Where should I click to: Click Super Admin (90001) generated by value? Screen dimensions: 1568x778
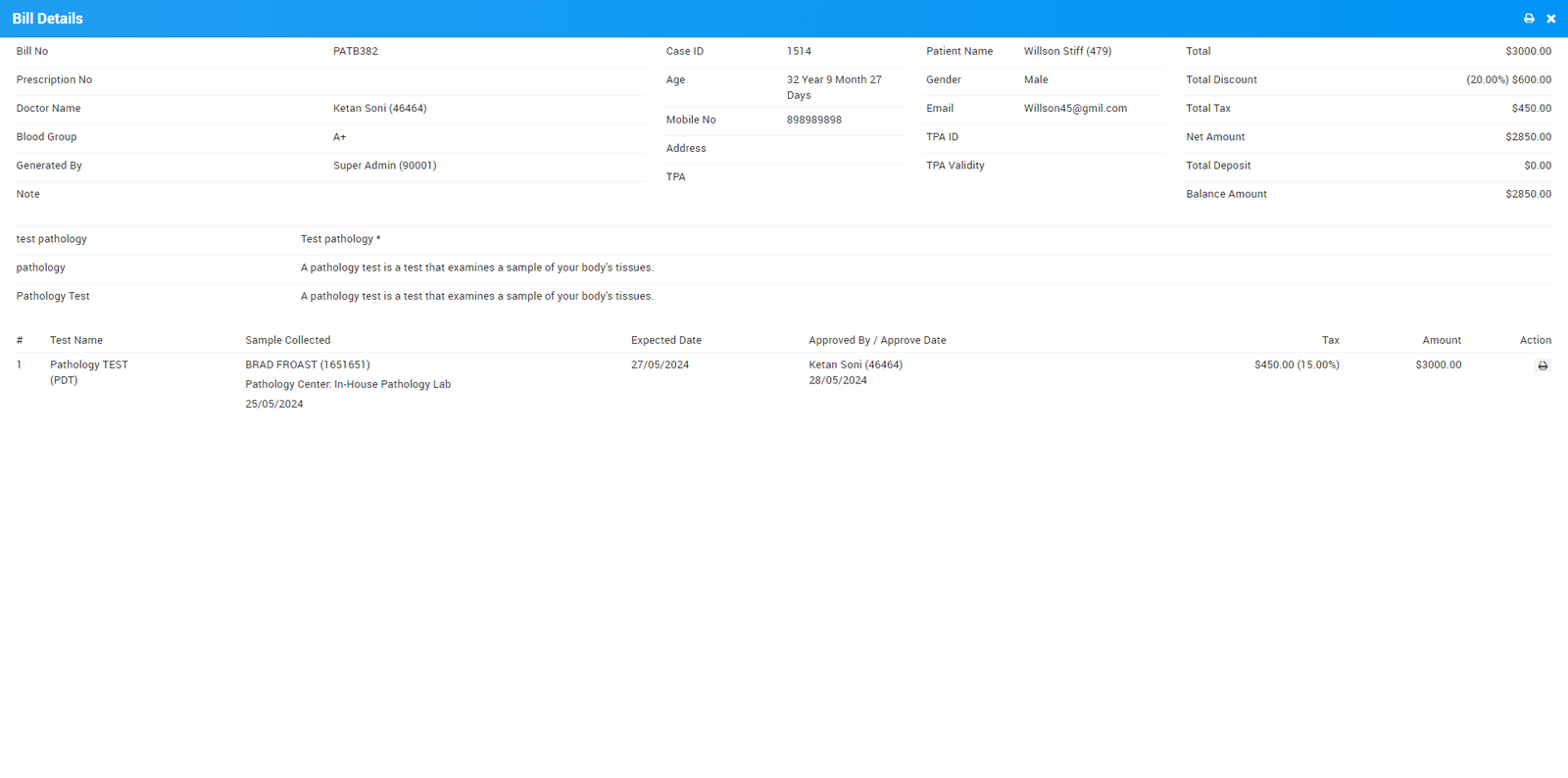(384, 166)
